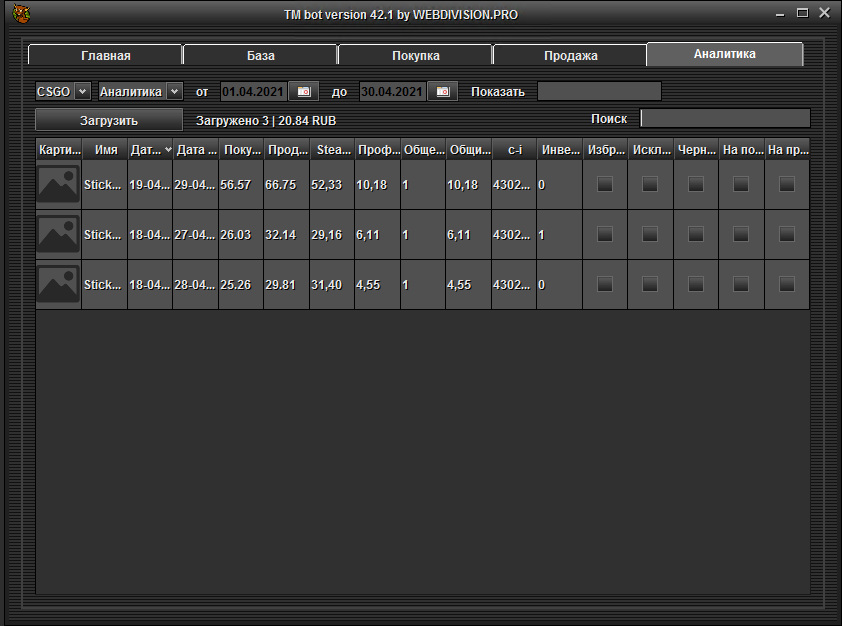Click the Поиск search input field

coord(725,118)
